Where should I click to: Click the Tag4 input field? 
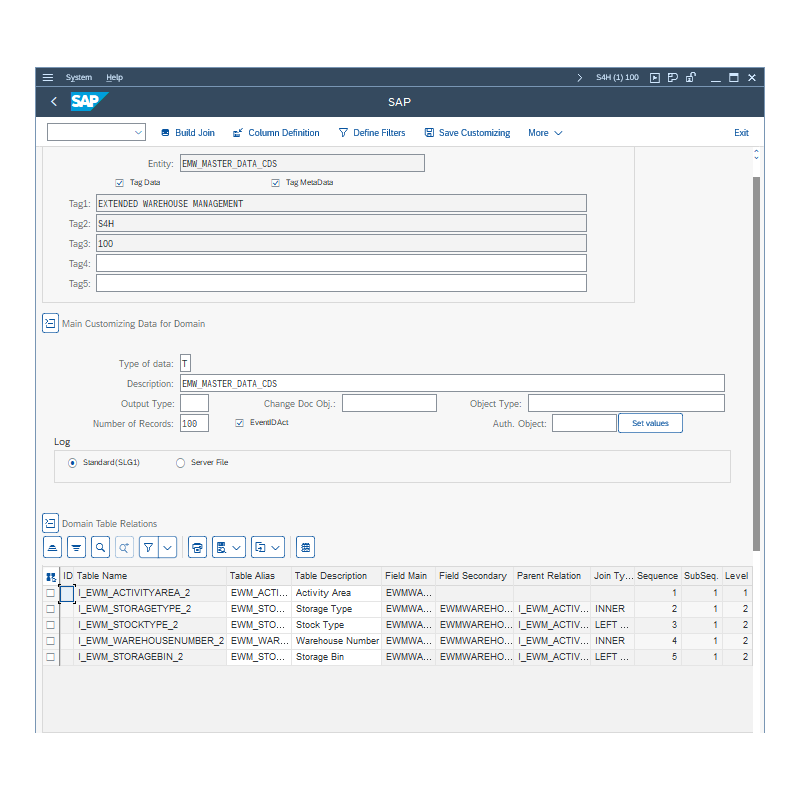pos(340,263)
